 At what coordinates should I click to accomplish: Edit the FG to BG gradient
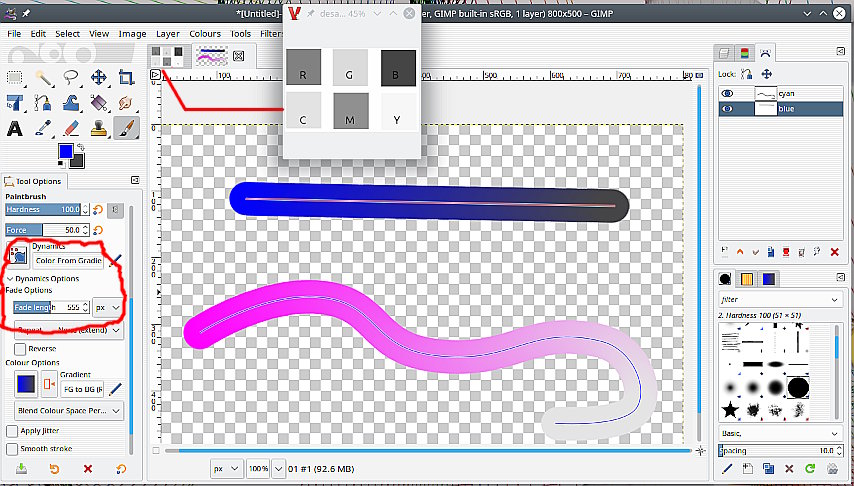(115, 389)
